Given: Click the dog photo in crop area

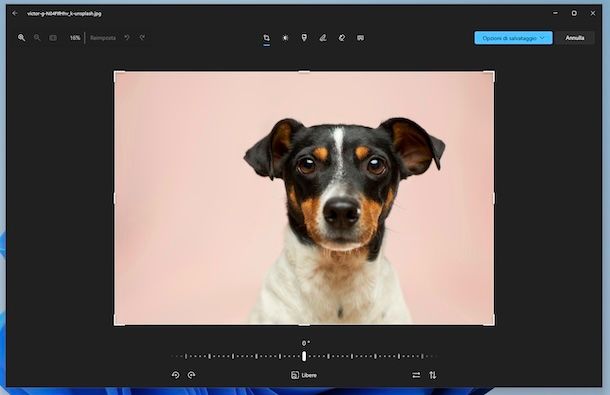Looking at the screenshot, I should tap(304, 198).
